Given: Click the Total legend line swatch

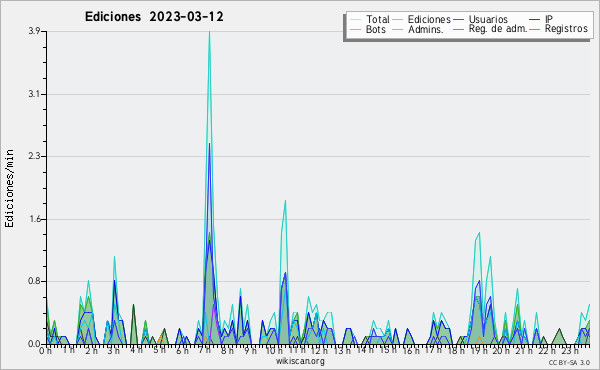Looking at the screenshot, I should pos(355,20).
